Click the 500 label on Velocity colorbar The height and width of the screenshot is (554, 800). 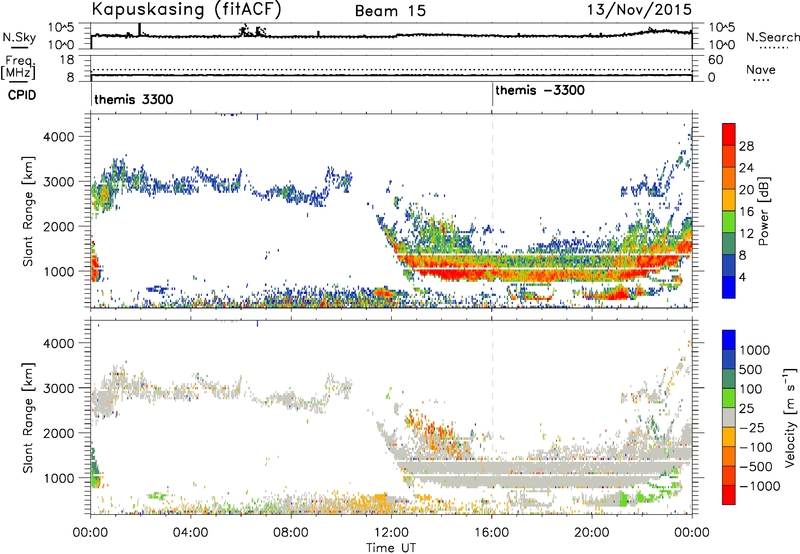(751, 369)
